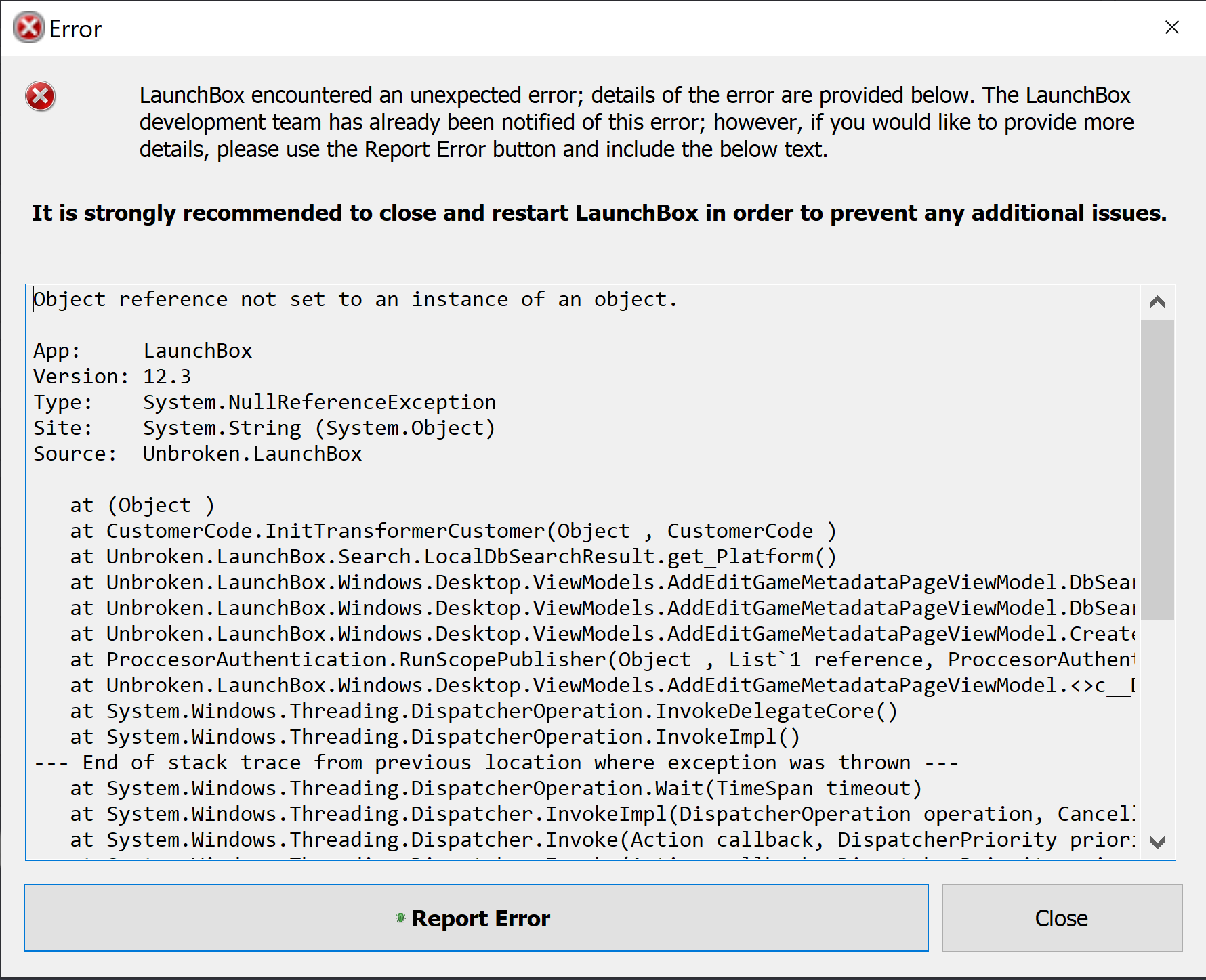This screenshot has width=1206, height=980.
Task: Click the red error icon beside the message
Action: pyautogui.click(x=41, y=96)
